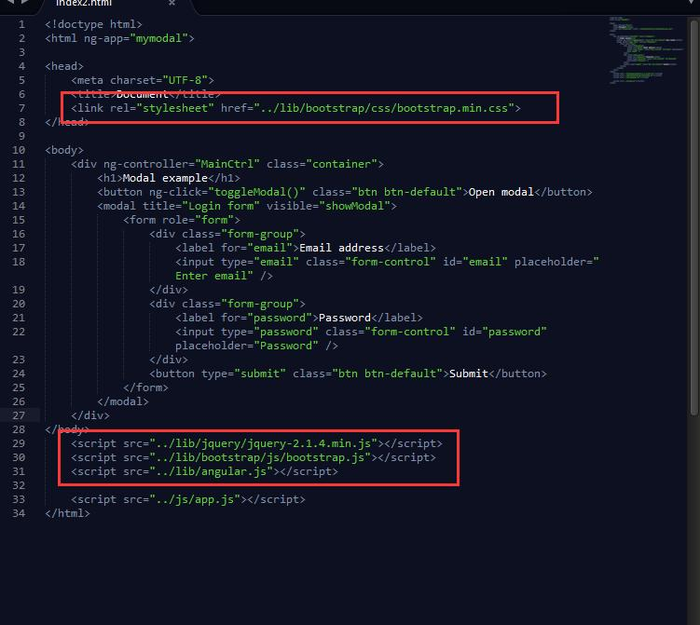Click the bootstrap.js script path
Image resolution: width=700 pixels, height=625 pixels.
click(260, 458)
